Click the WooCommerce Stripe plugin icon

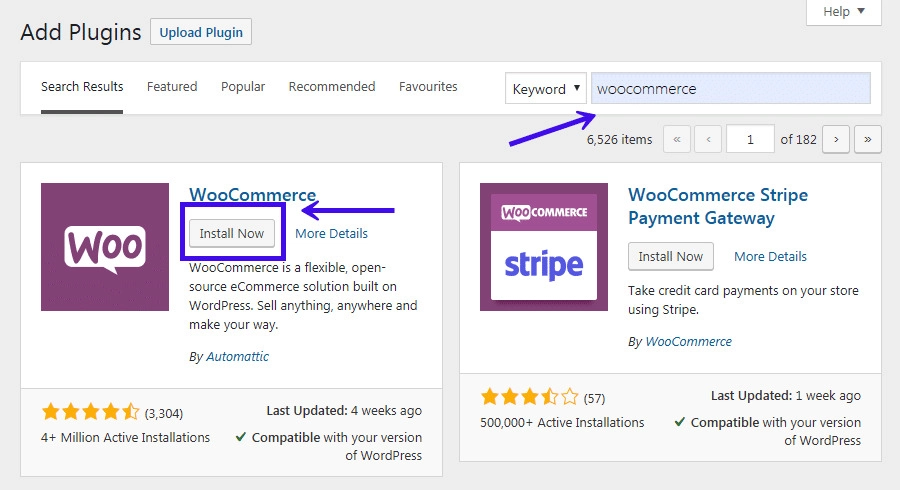(544, 247)
